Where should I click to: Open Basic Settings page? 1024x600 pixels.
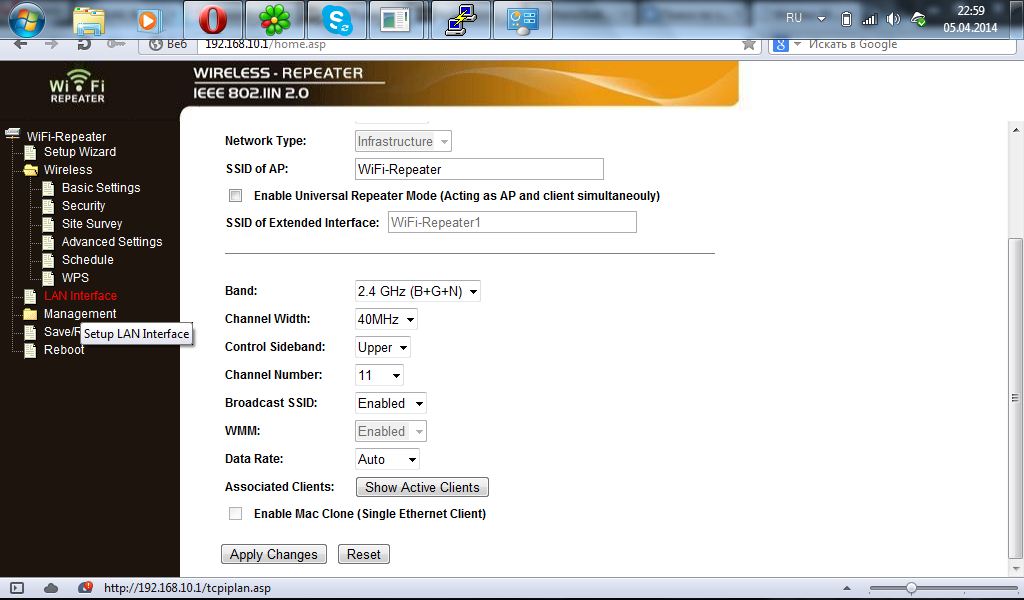(x=101, y=187)
